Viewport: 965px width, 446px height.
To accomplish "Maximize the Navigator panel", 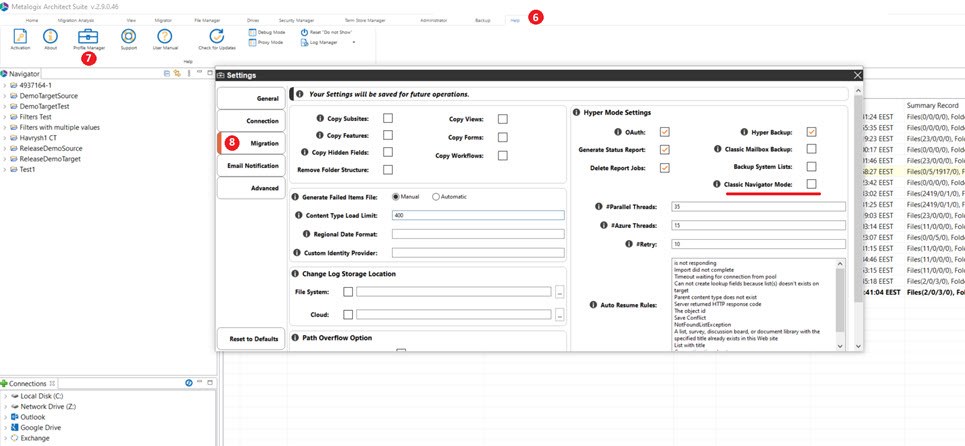I will (209, 73).
